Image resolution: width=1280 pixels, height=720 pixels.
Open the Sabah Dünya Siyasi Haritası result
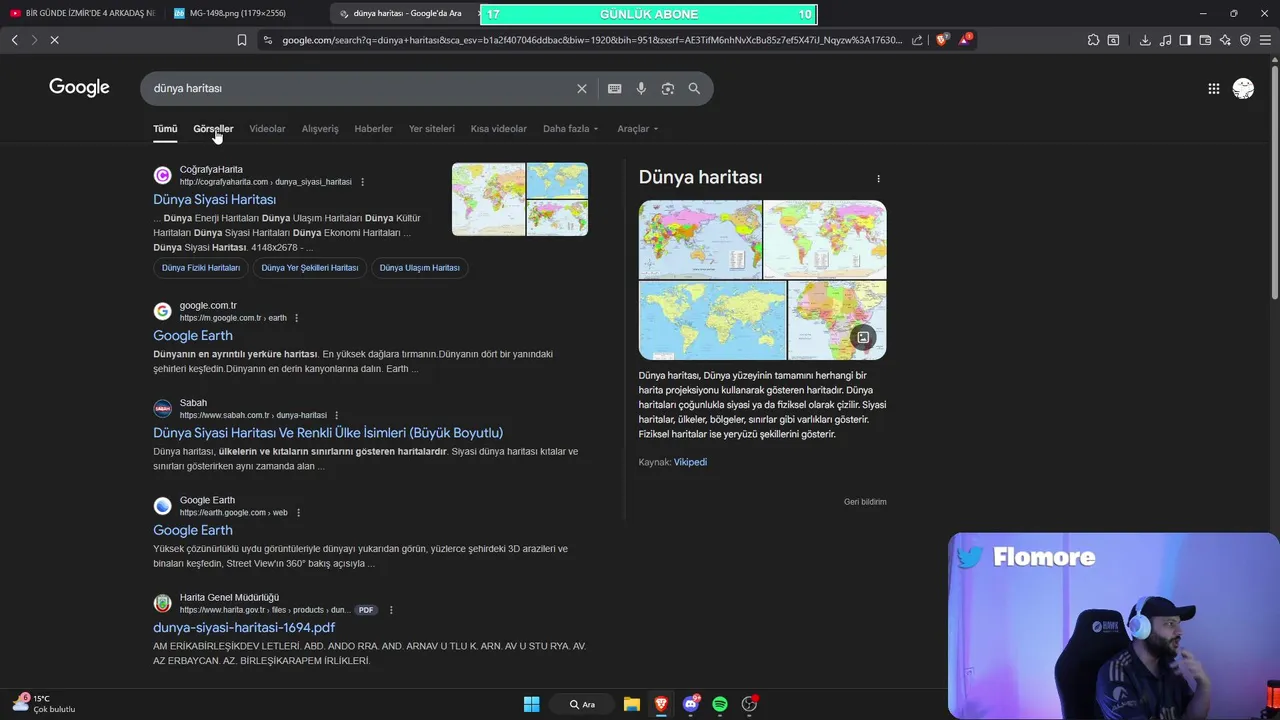click(x=328, y=433)
